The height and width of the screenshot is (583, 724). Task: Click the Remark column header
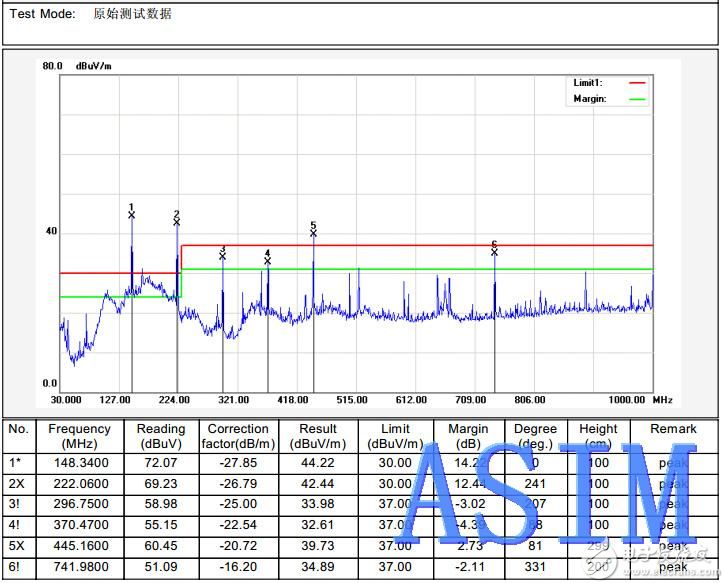coord(673,429)
